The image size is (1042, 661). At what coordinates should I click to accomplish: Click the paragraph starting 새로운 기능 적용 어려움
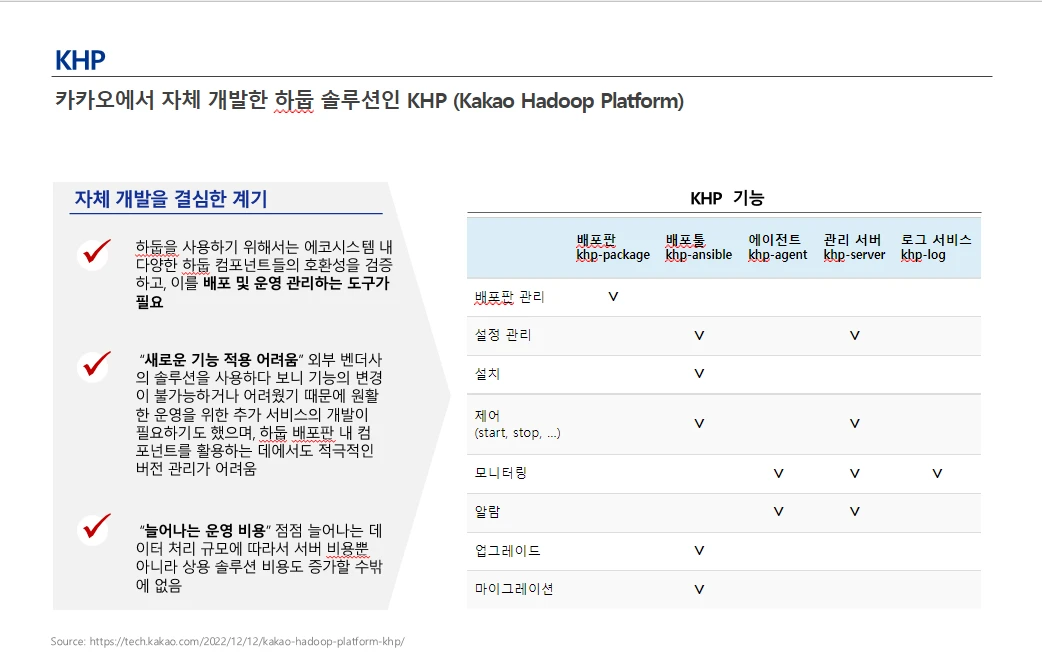[x=259, y=414]
